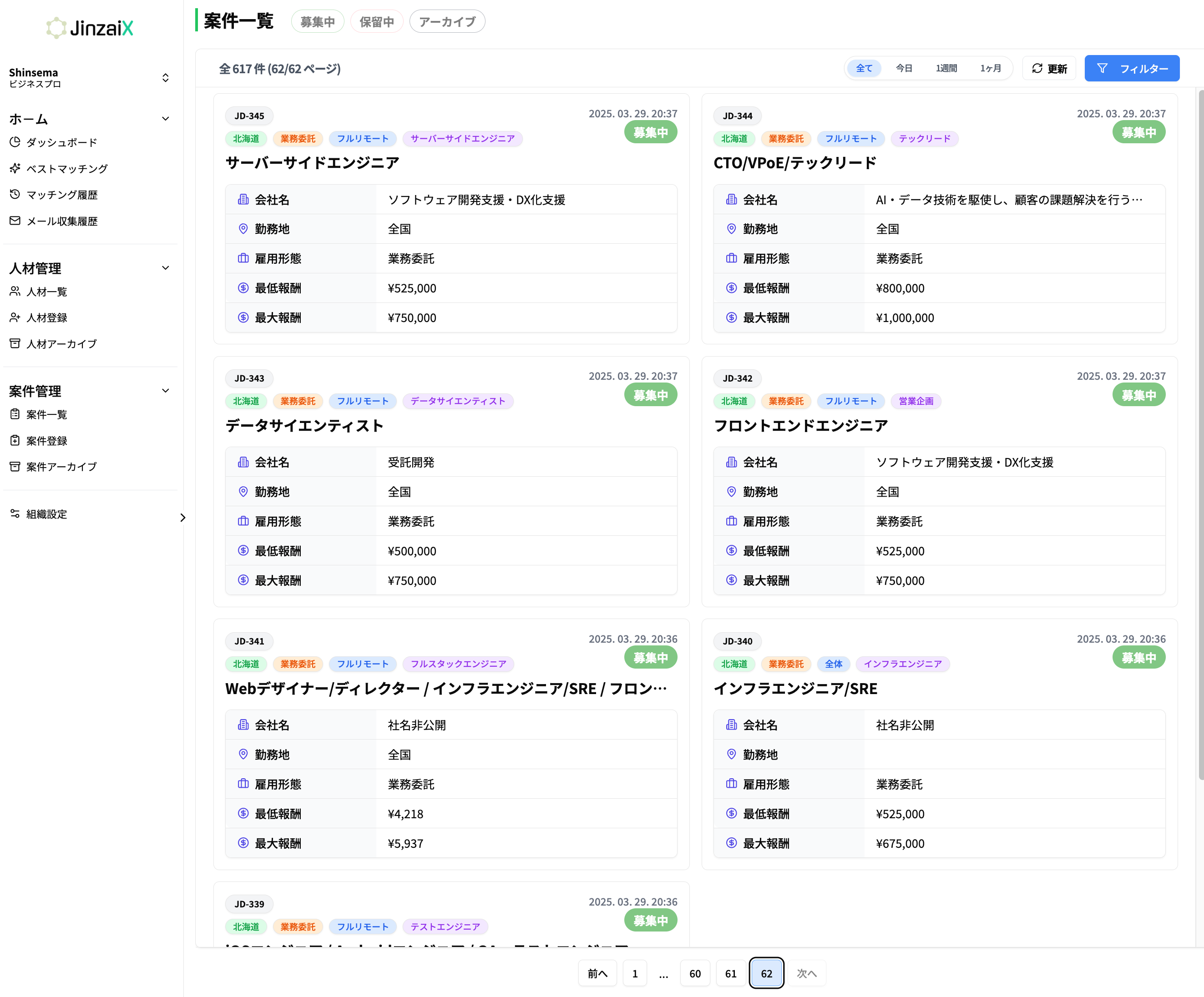Open job card データサイエンティスト title

[304, 426]
